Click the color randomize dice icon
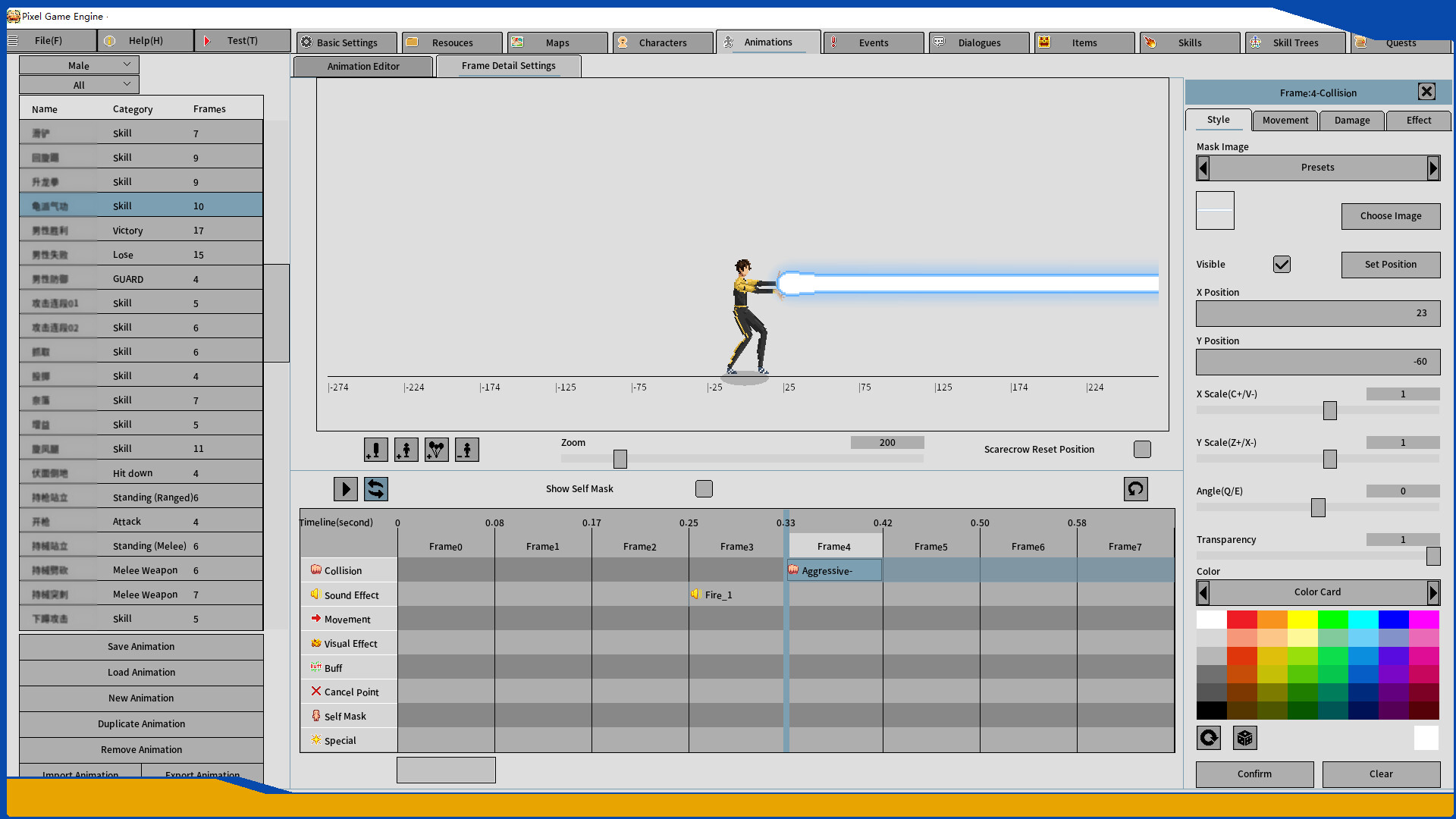The width and height of the screenshot is (1456, 819). pos(1246,737)
